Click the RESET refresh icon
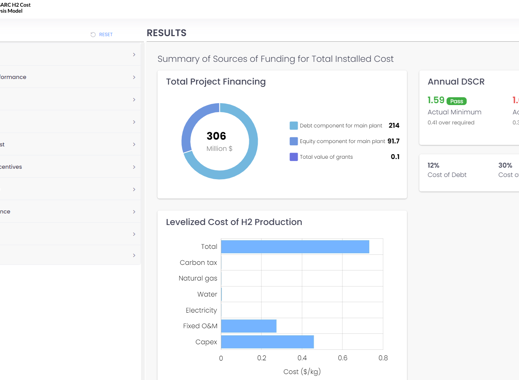Viewport: 519px width, 380px height. pos(93,34)
